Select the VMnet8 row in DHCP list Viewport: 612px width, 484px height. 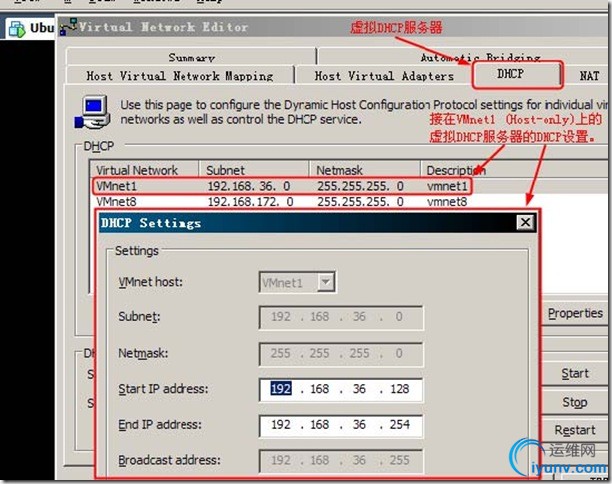point(282,202)
